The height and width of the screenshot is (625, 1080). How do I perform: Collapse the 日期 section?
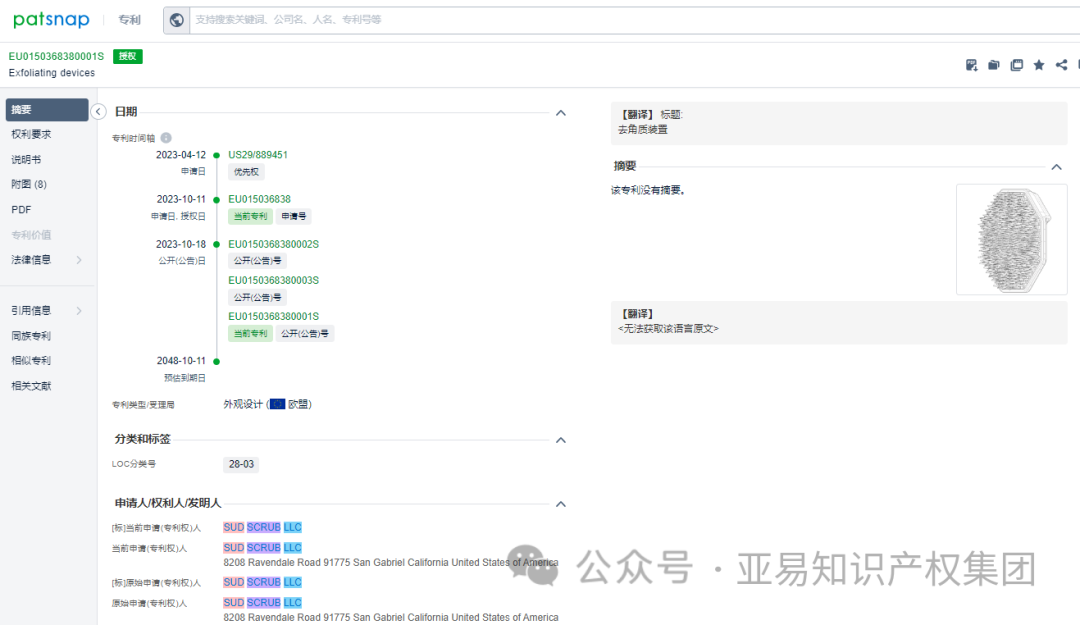click(561, 112)
